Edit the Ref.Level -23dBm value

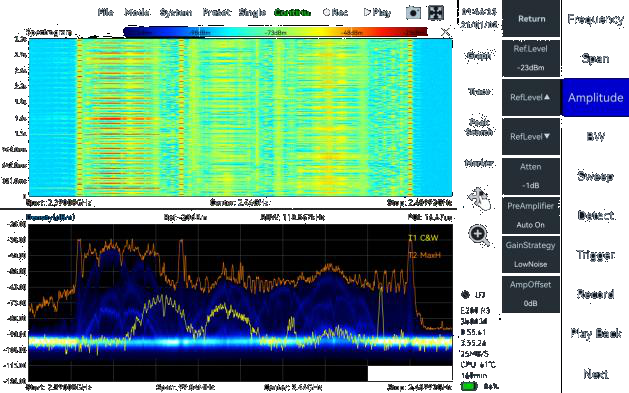[x=531, y=58]
